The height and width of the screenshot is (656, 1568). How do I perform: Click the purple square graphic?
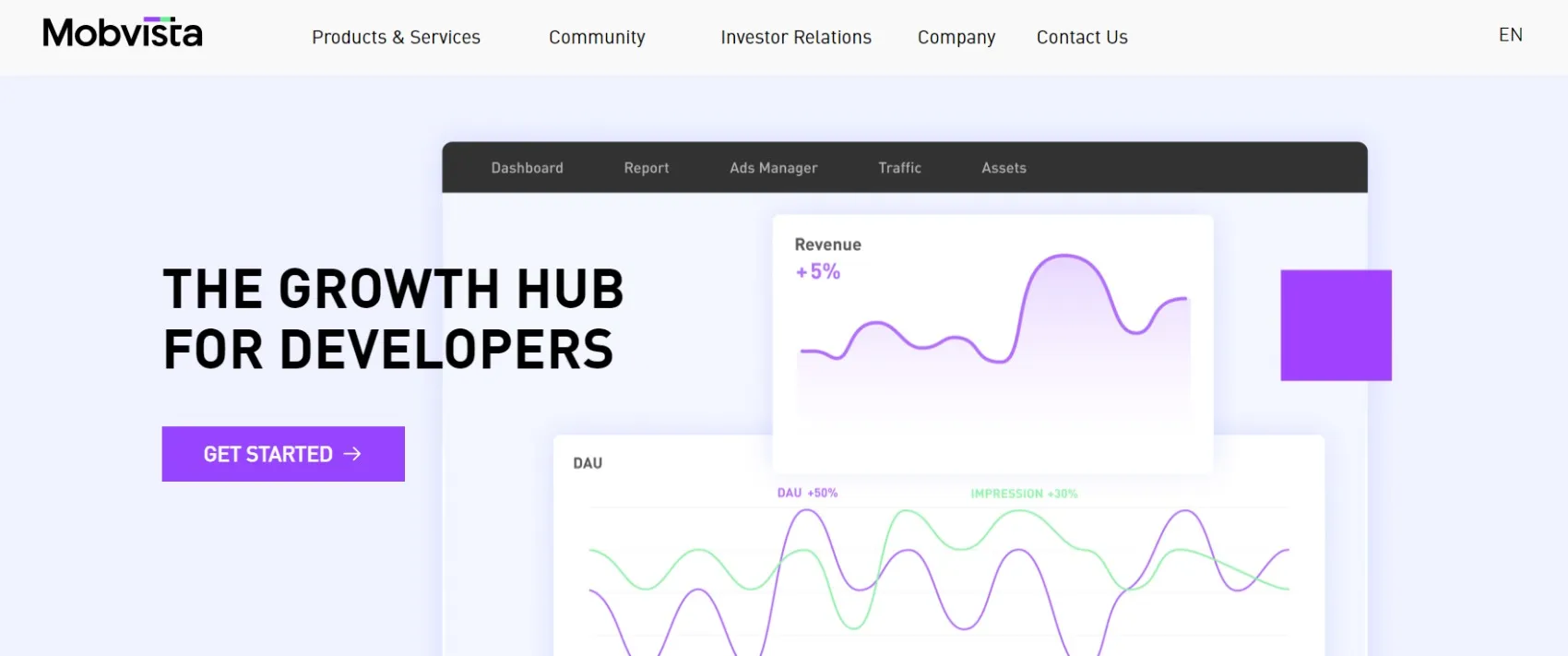click(1335, 325)
